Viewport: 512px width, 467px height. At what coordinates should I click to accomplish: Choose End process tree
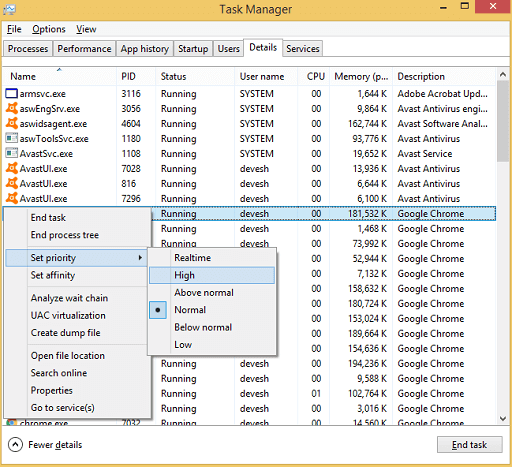pyautogui.click(x=76, y=235)
